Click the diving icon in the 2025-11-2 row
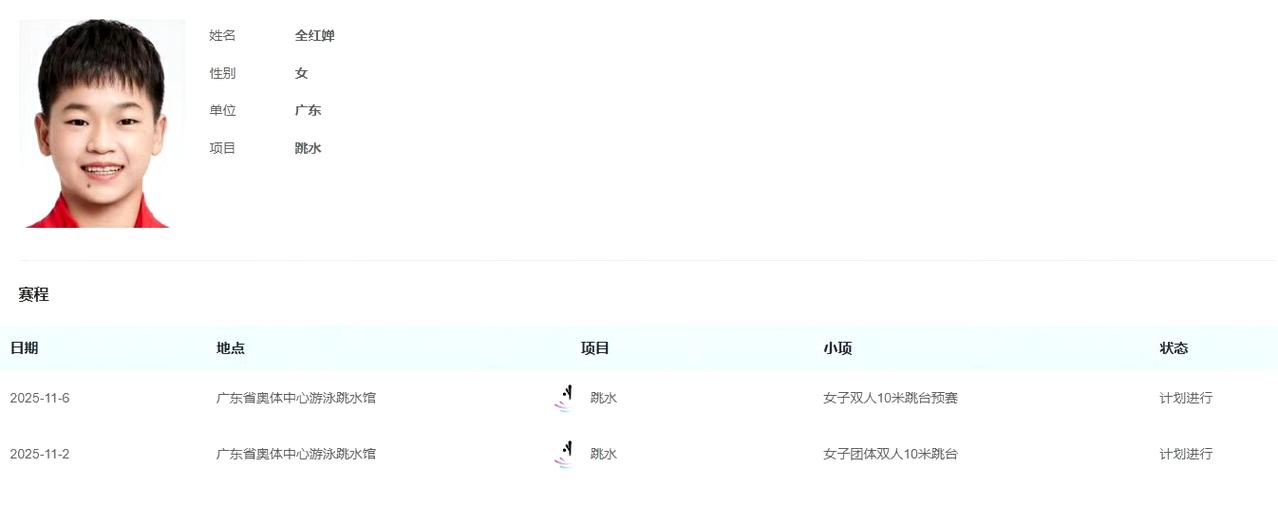The height and width of the screenshot is (505, 1278). point(565,454)
